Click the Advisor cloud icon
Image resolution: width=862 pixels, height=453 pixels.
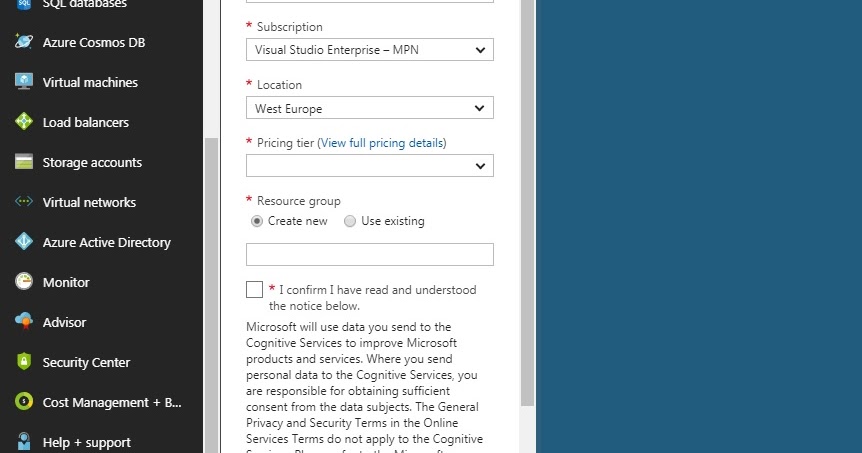(x=24, y=322)
